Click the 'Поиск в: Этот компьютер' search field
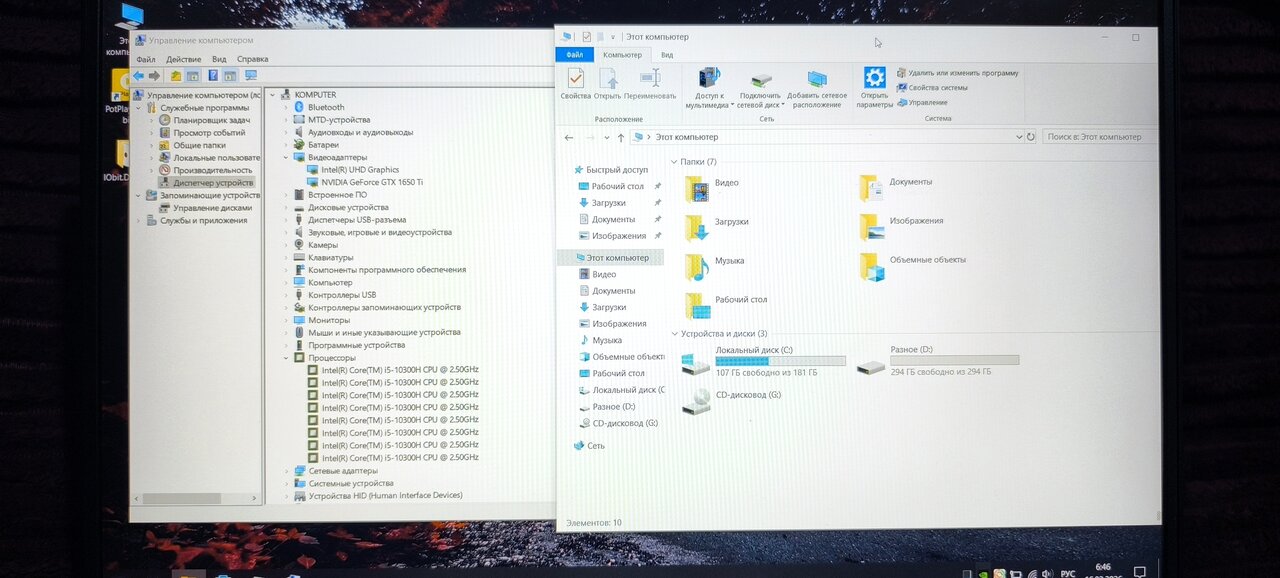The image size is (1280, 578). click(x=1098, y=137)
